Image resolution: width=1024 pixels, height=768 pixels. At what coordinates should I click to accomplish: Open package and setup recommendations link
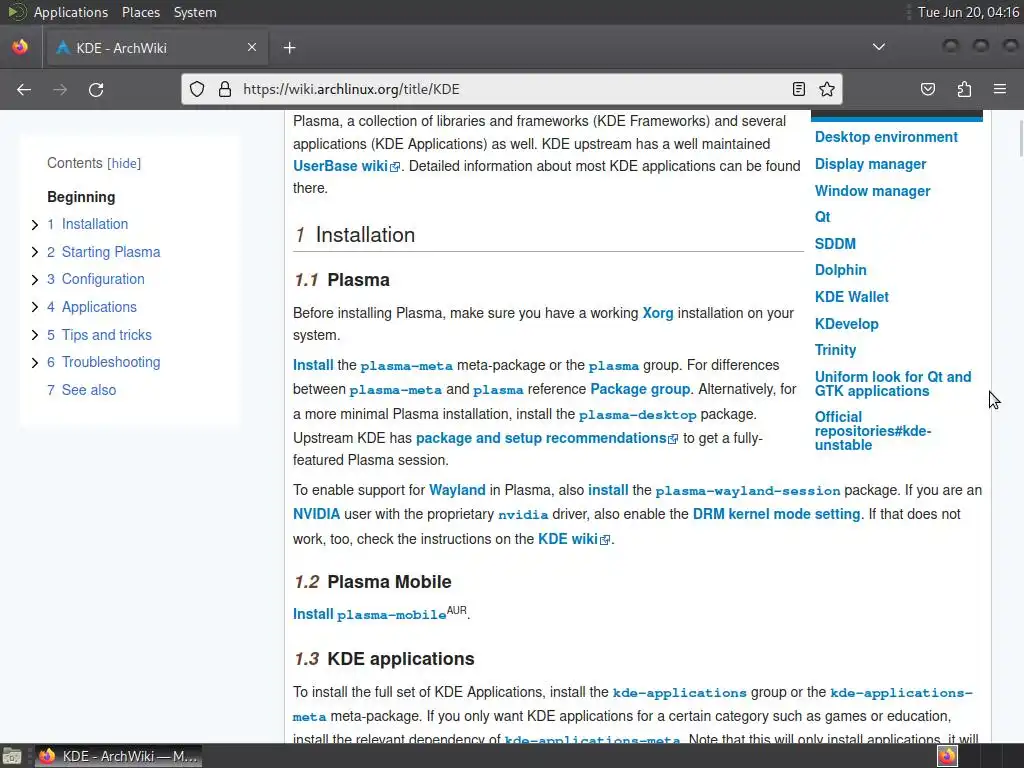click(x=541, y=438)
